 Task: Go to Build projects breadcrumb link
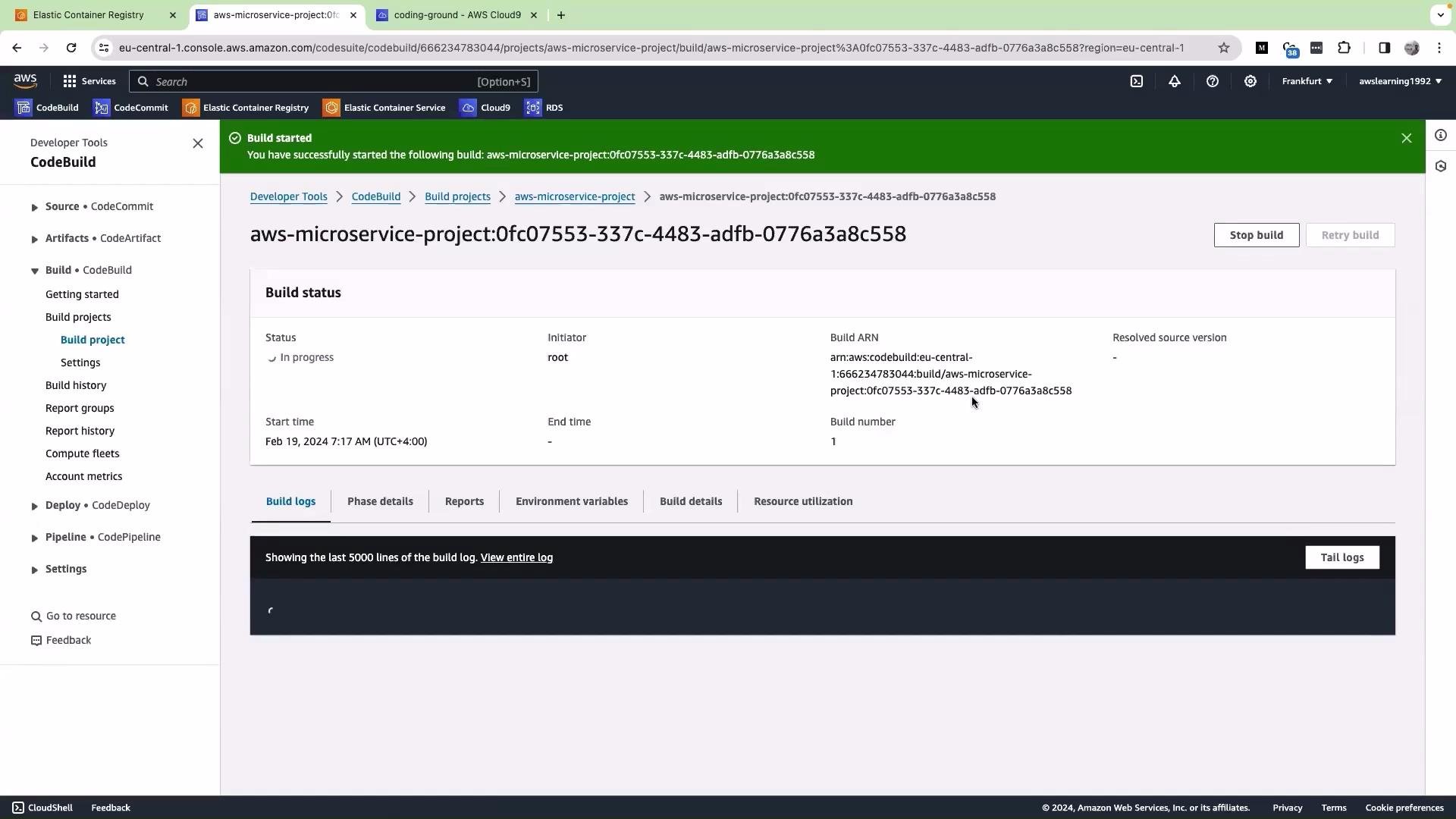(457, 196)
